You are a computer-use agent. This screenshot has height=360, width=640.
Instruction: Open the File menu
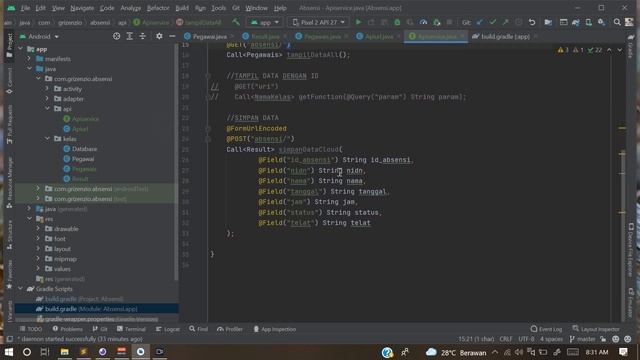[x=25, y=8]
